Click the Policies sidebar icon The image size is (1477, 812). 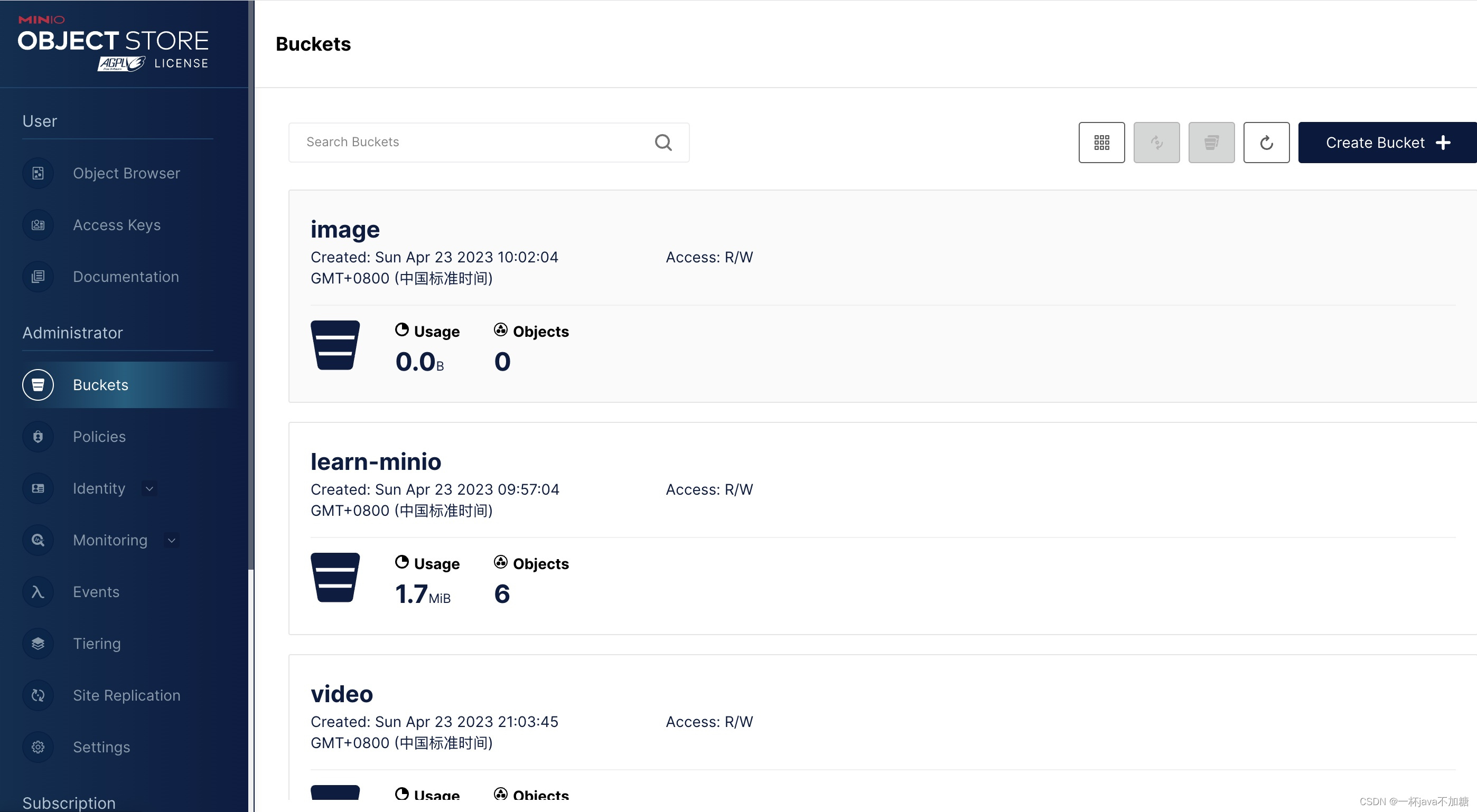point(38,436)
